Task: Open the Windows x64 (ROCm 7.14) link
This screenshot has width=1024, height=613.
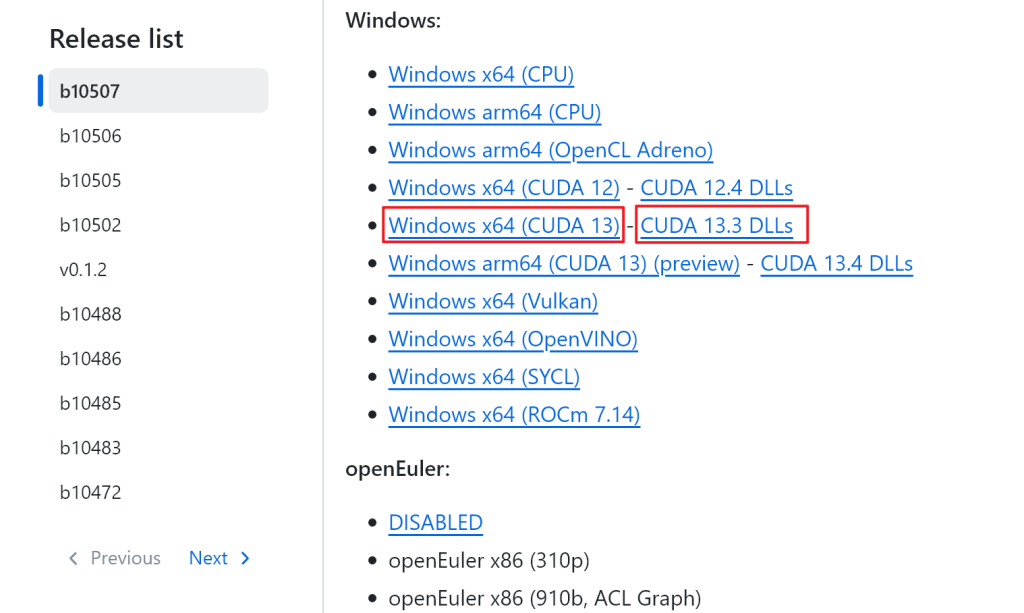Action: pyautogui.click(x=514, y=415)
